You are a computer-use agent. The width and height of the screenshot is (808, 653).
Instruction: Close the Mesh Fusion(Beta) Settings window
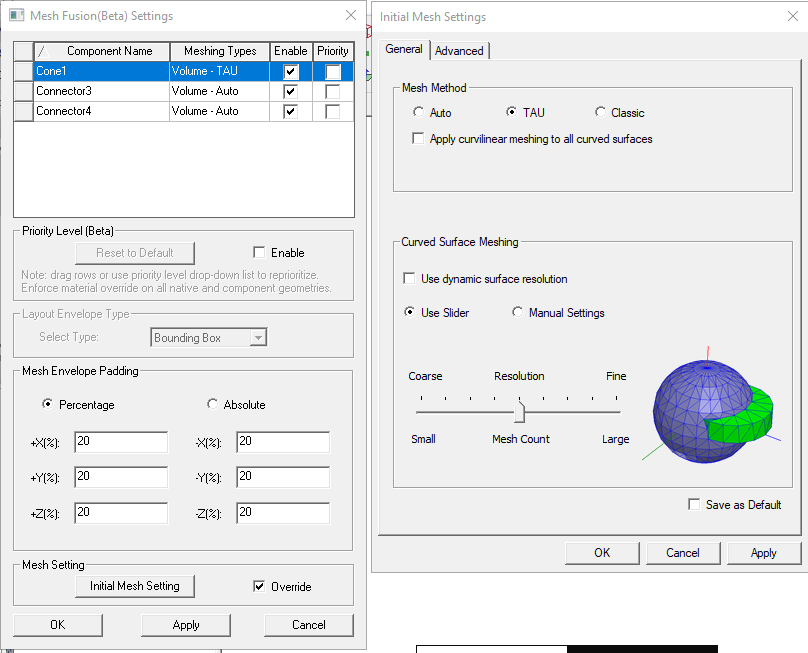point(351,15)
